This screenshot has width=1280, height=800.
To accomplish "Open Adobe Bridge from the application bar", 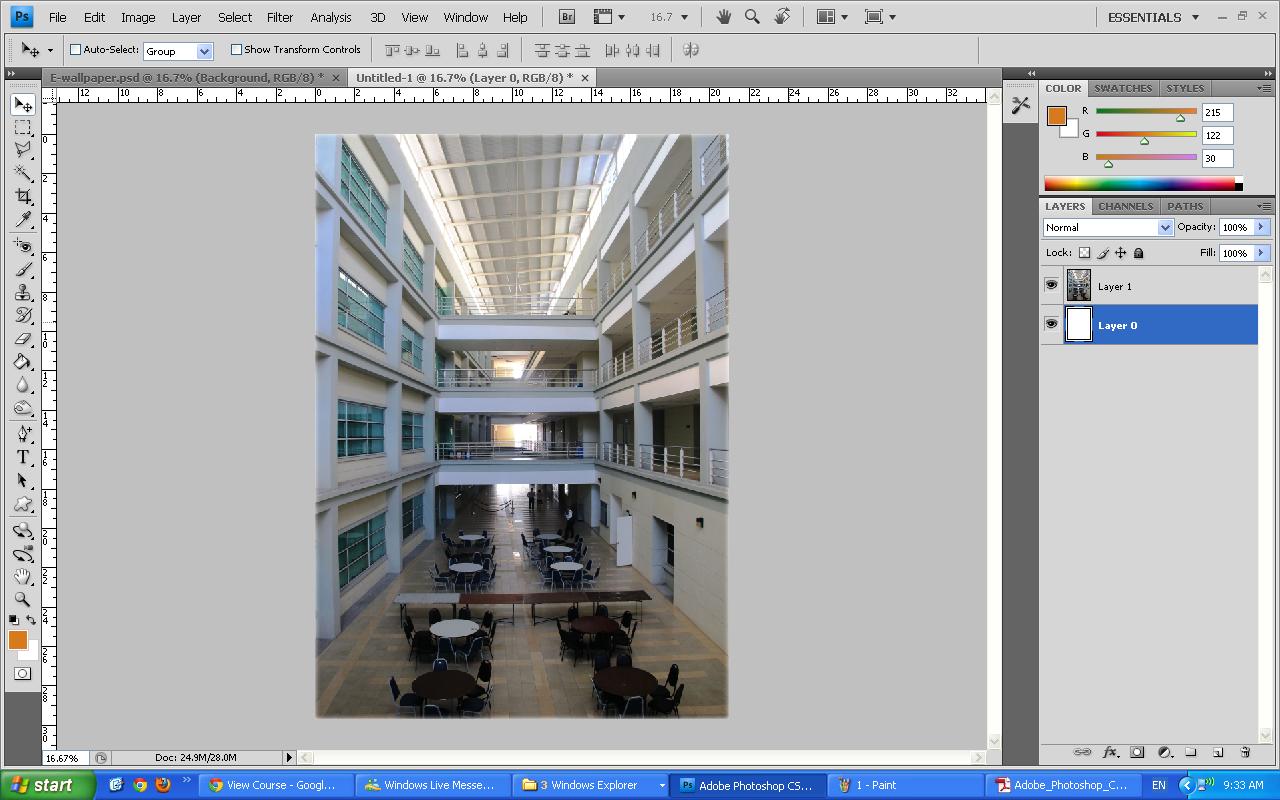I will (x=565, y=16).
